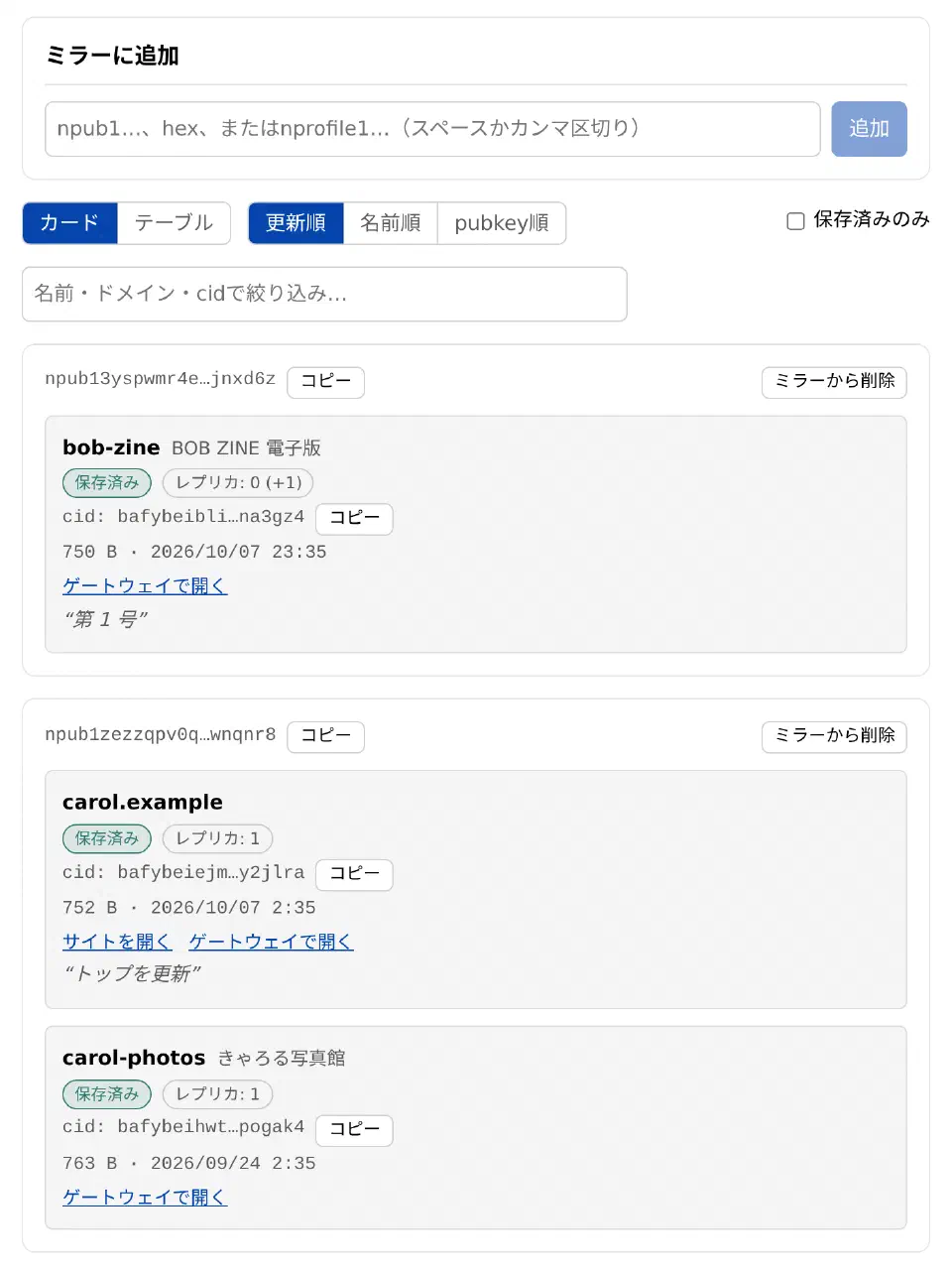The height and width of the screenshot is (1269, 952).
Task: Copy npub1zezzqpv0q…wnqnr8 pubkey
Action: 325,736
